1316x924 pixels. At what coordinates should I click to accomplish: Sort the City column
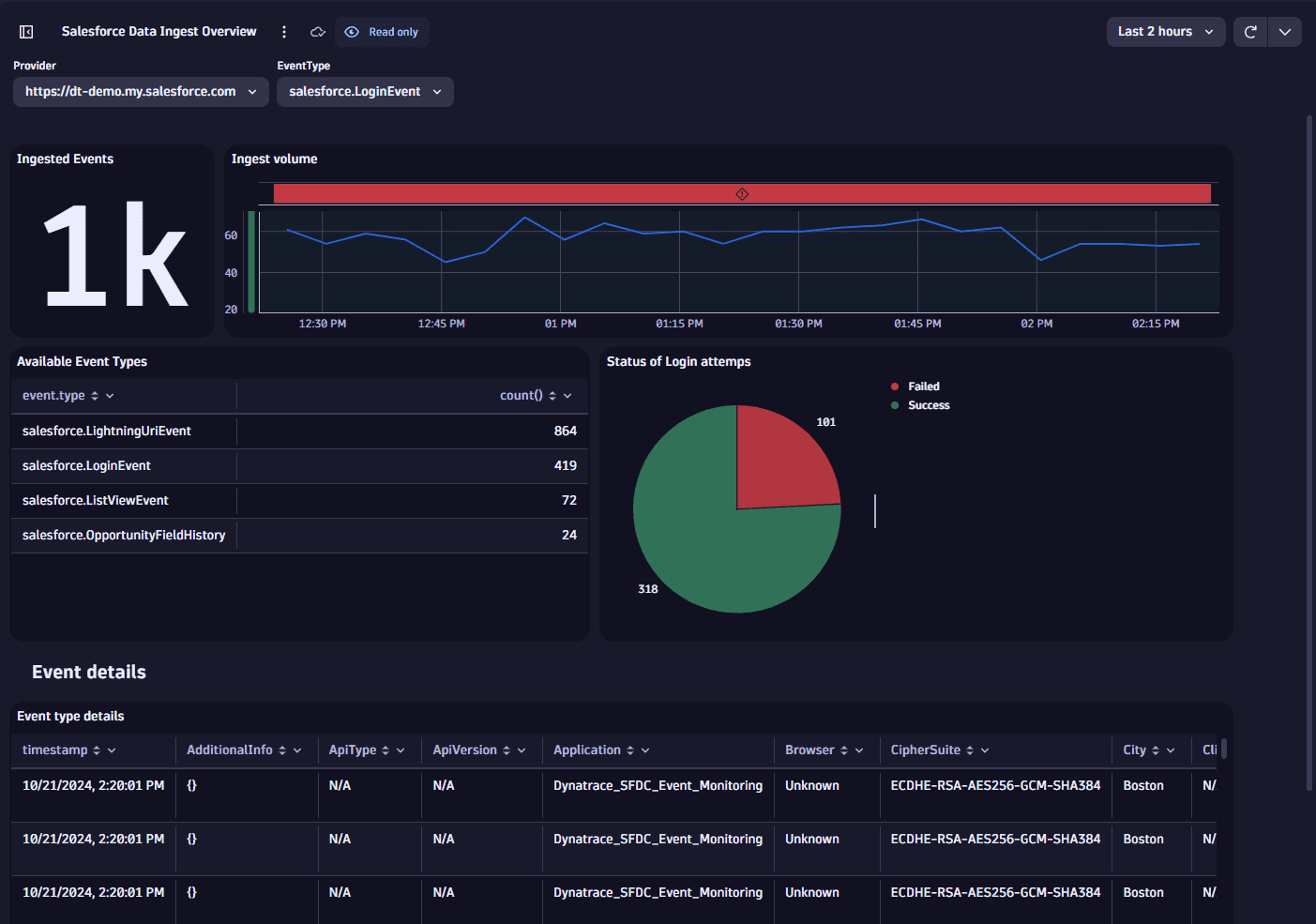(x=1156, y=750)
